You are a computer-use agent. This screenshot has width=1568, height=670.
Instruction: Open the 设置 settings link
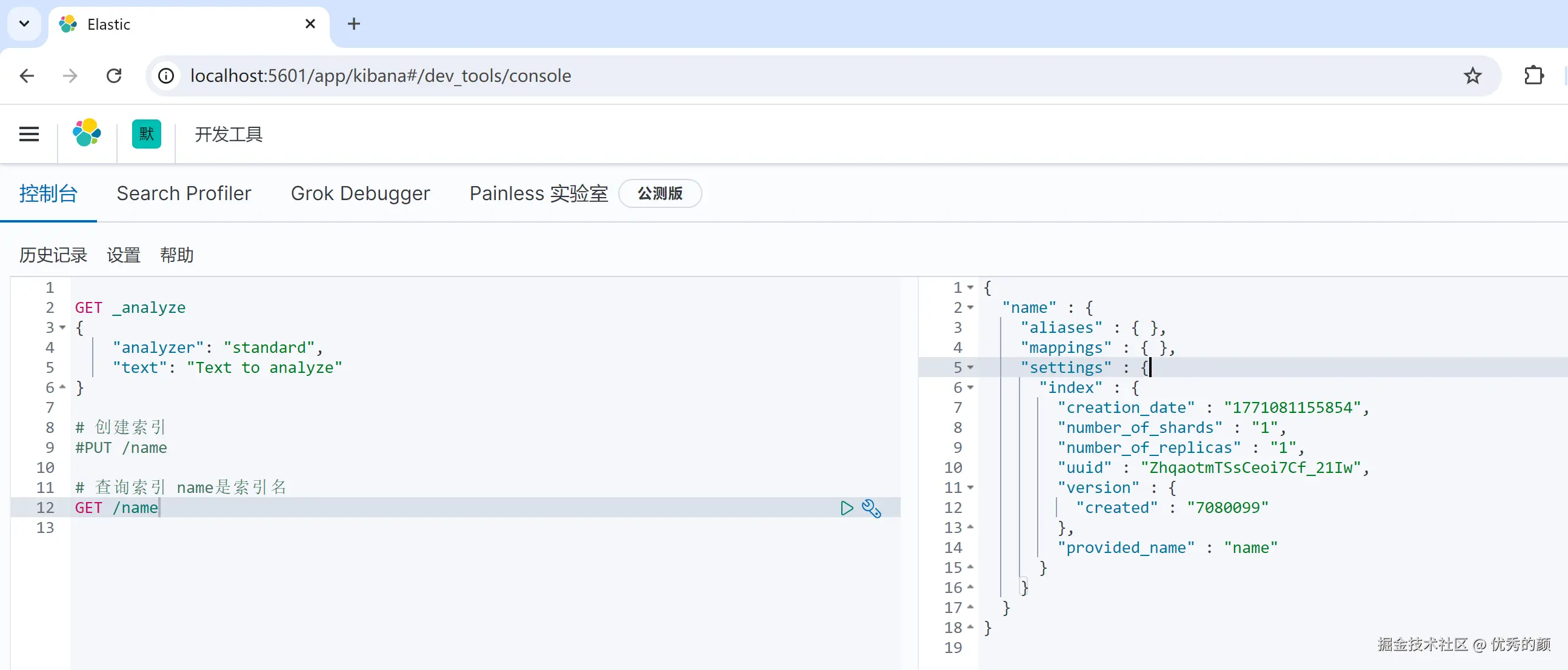point(124,255)
